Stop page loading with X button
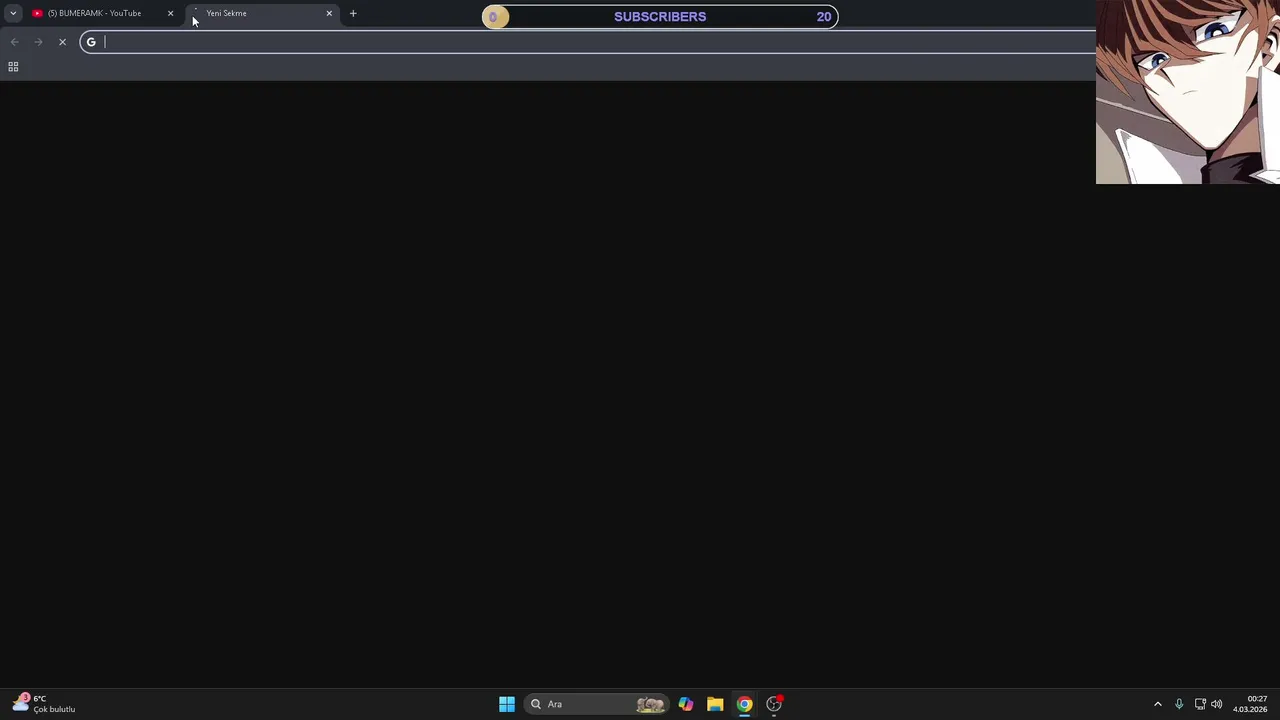The image size is (1280, 720). [x=62, y=42]
